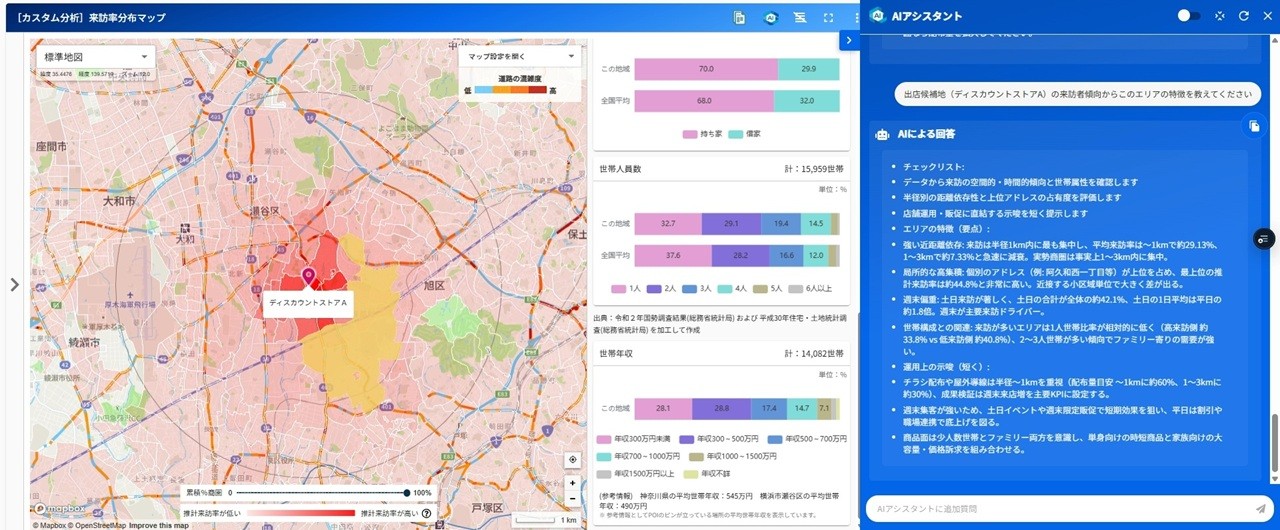1280x530 pixels.
Task: Click the 計：15,959世帯 total text
Action: tap(815, 169)
